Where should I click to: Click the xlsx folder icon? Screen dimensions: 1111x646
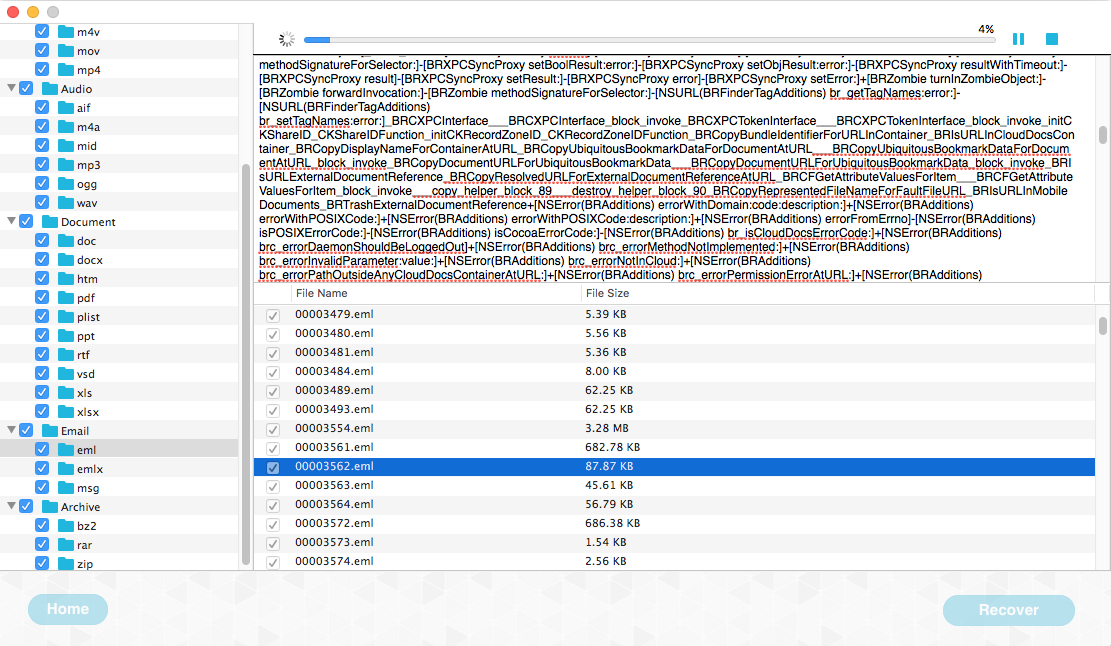tap(66, 412)
